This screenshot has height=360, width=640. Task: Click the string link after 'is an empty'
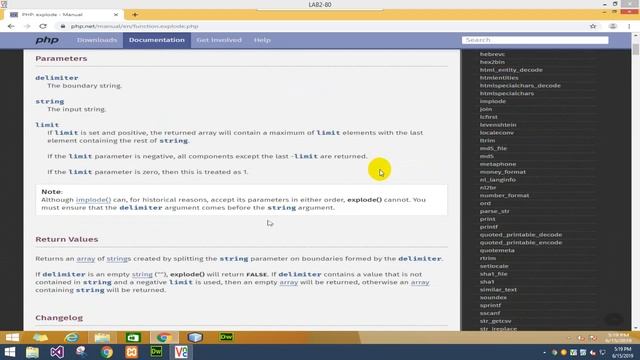click(142, 274)
